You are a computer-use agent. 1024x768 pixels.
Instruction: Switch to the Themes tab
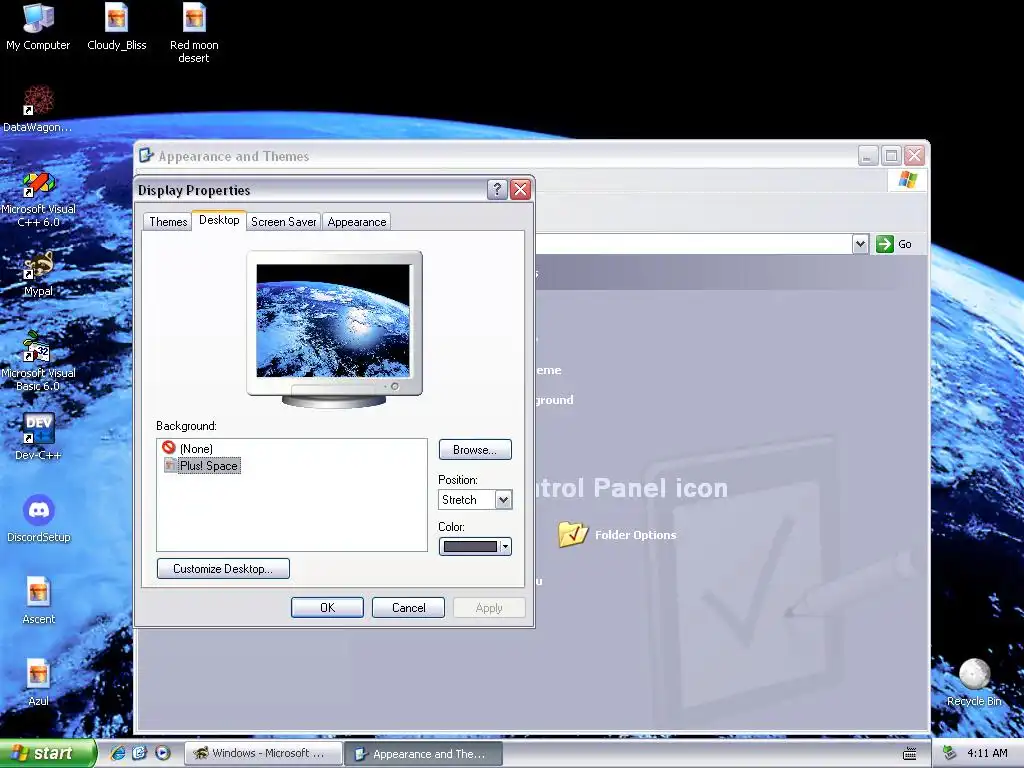tap(168, 221)
